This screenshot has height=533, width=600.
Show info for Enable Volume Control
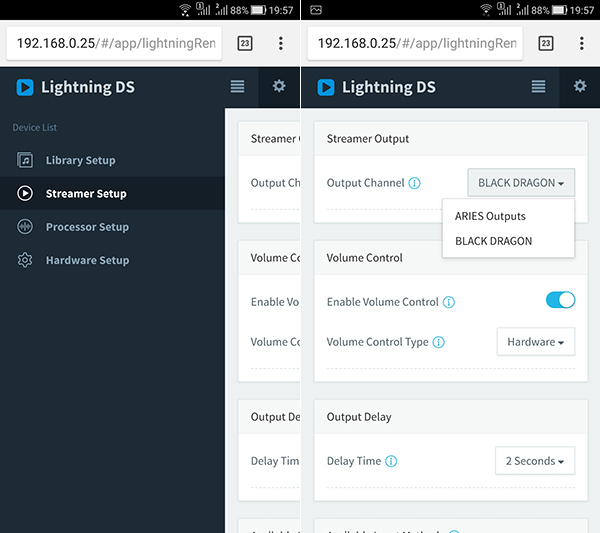point(449,302)
